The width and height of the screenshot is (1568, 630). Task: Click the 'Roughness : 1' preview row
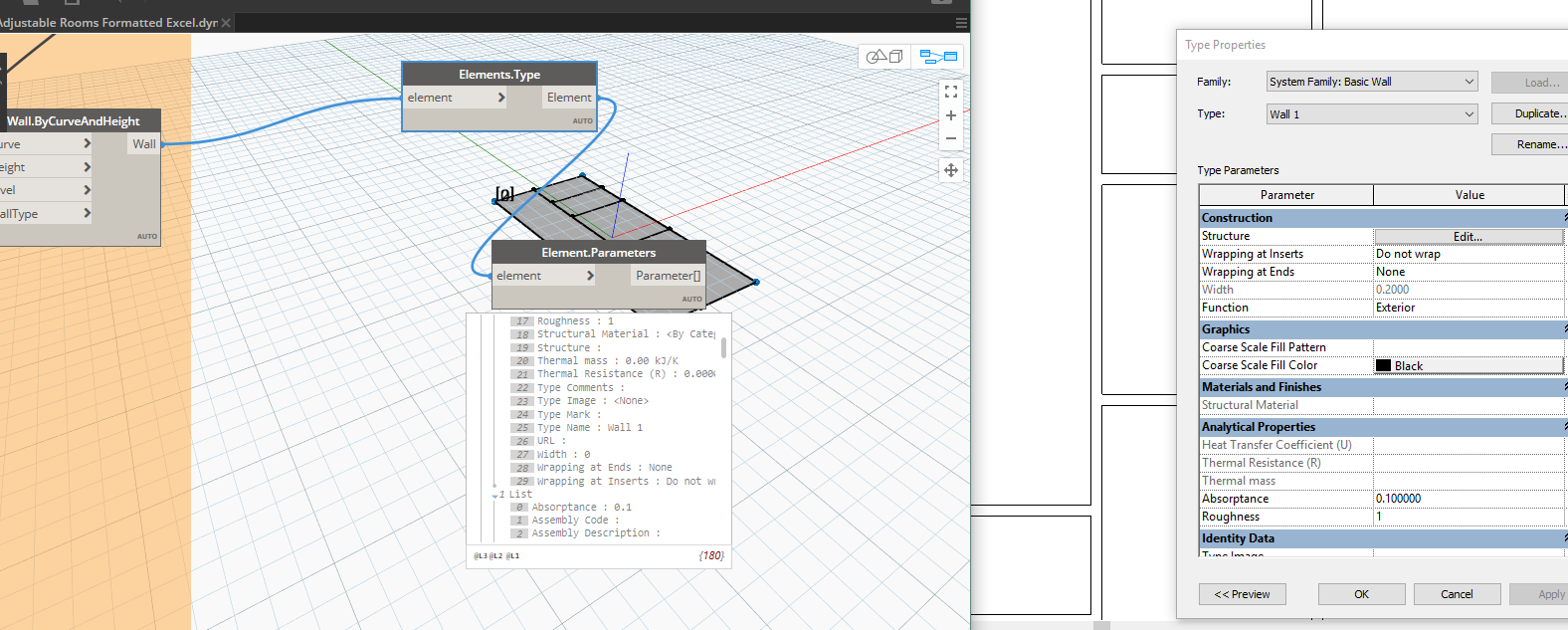575,321
